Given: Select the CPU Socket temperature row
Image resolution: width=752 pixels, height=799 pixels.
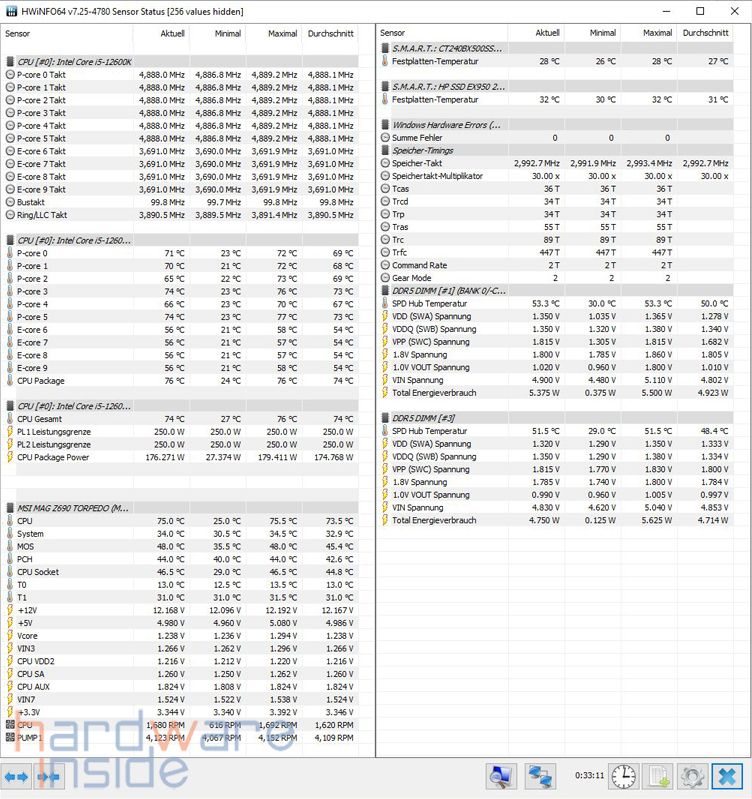Looking at the screenshot, I should pyautogui.click(x=180, y=572).
